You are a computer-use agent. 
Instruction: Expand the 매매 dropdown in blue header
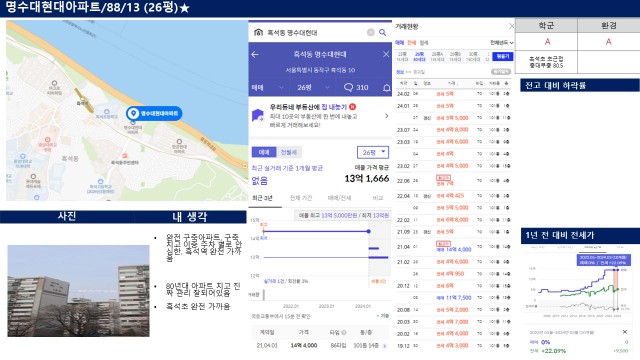point(268,87)
